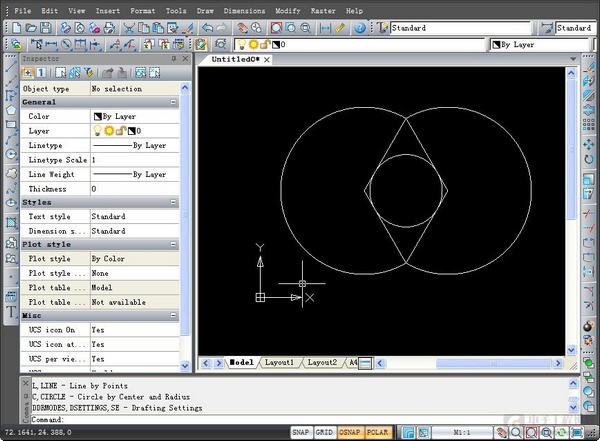Select the Polygon draw tool
The height and width of the screenshot is (441, 600).
click(x=10, y=109)
